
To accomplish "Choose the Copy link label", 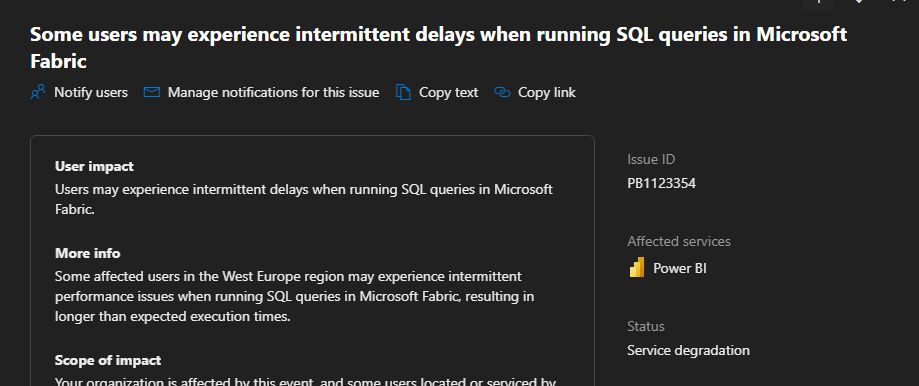I will pyautogui.click(x=547, y=93).
